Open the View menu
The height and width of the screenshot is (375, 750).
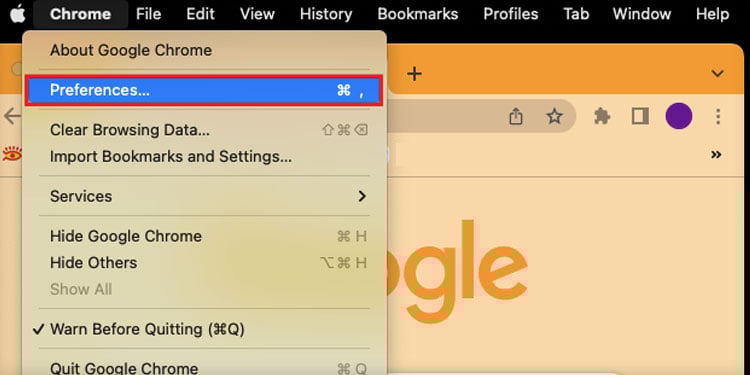[257, 14]
